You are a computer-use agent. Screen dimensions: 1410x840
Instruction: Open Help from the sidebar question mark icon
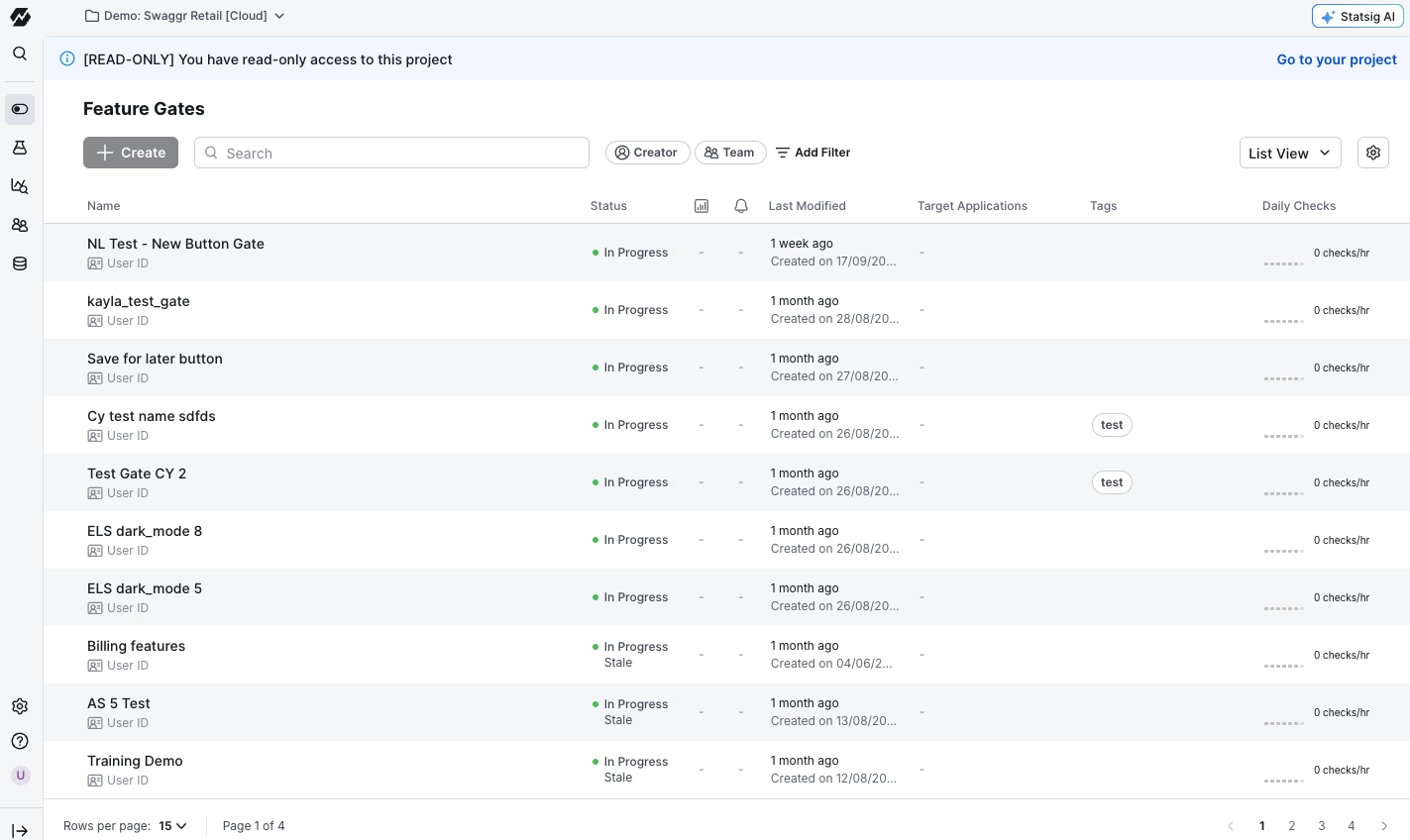tap(20, 741)
